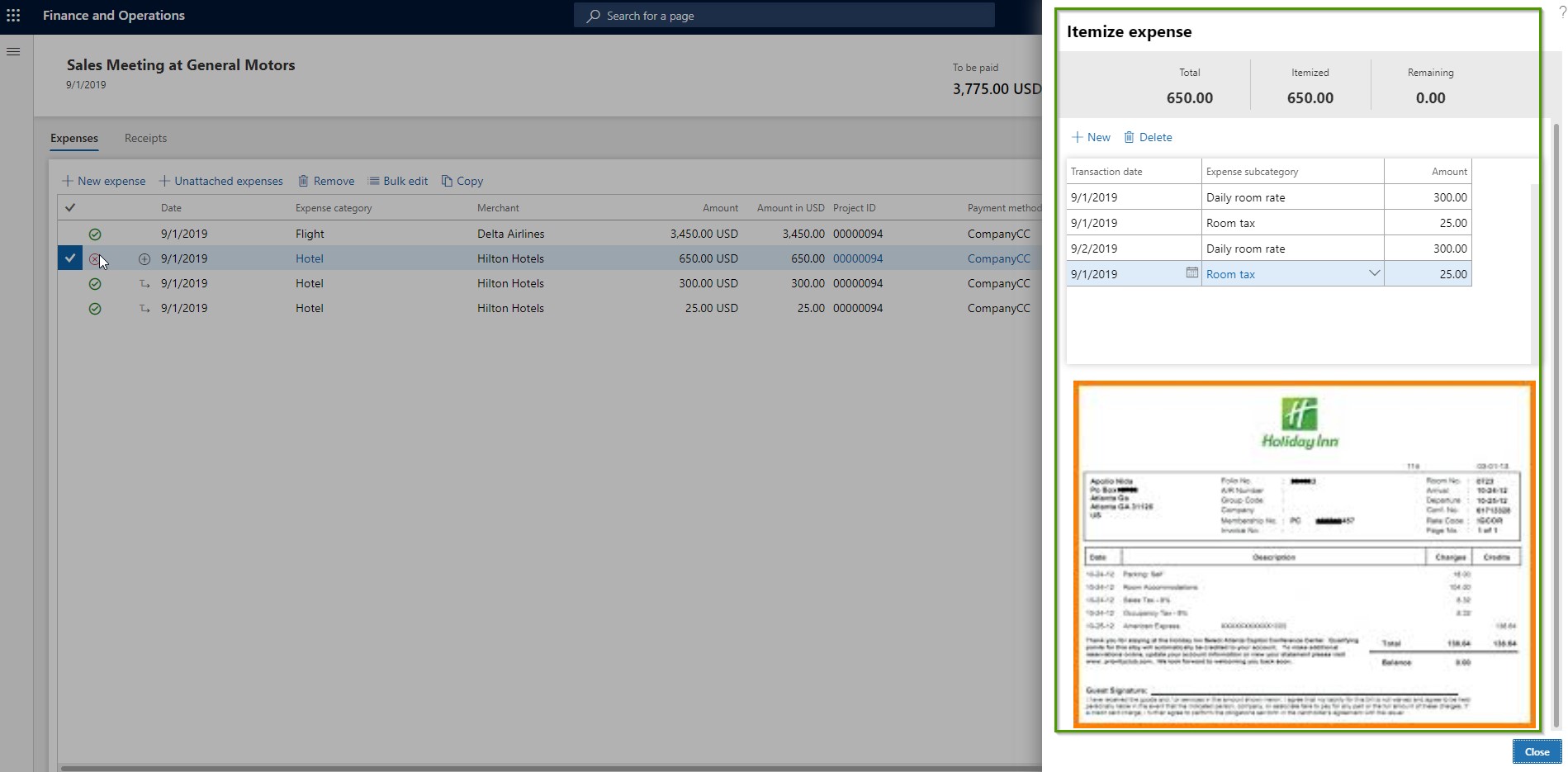Click the red error icon on the Hotel row

[x=94, y=258]
